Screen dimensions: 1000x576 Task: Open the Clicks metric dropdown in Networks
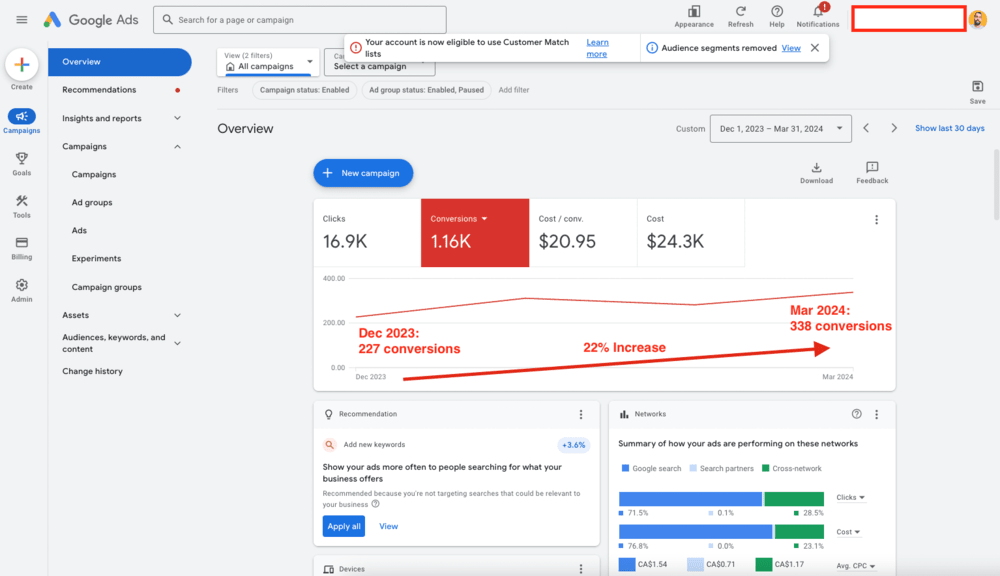pyautogui.click(x=851, y=497)
